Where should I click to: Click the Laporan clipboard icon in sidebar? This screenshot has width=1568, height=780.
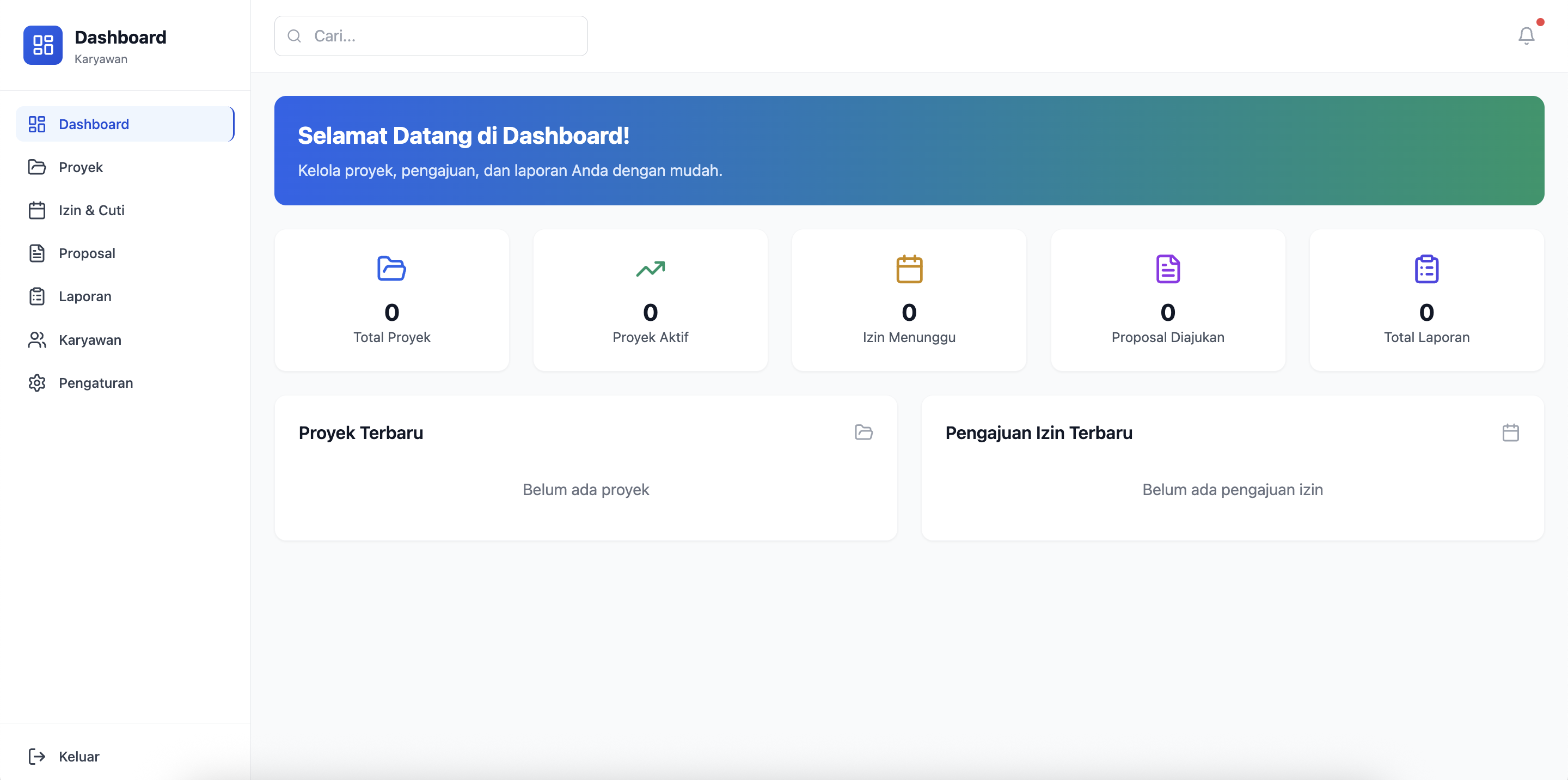click(37, 296)
